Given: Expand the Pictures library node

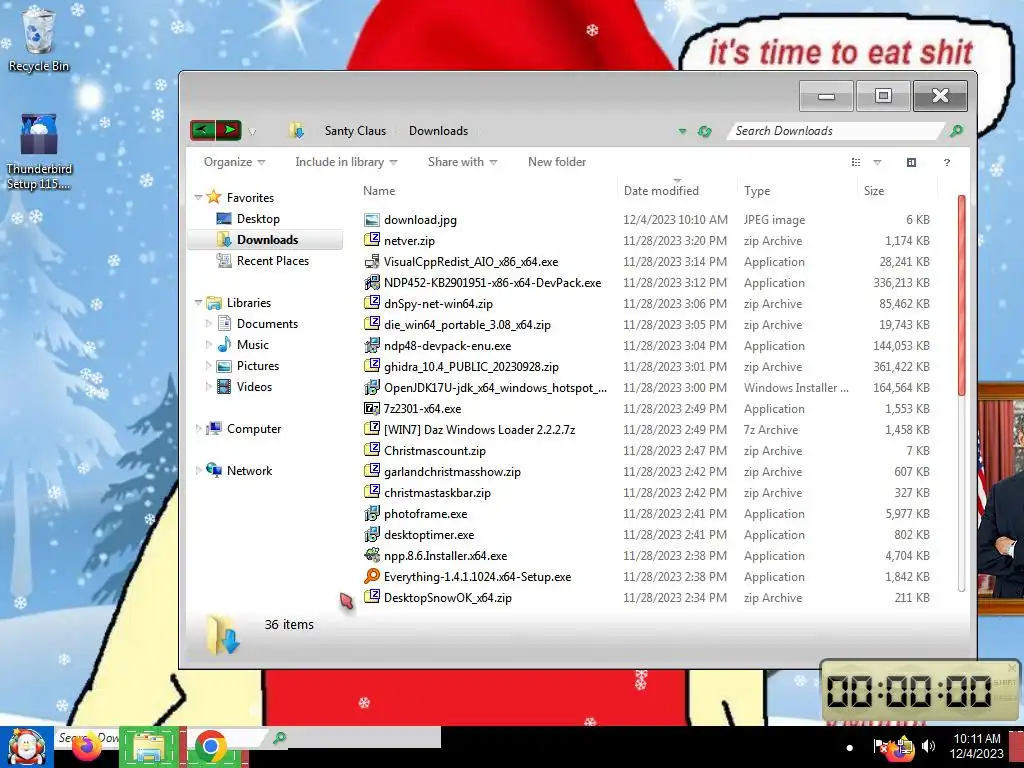Looking at the screenshot, I should coord(208,366).
